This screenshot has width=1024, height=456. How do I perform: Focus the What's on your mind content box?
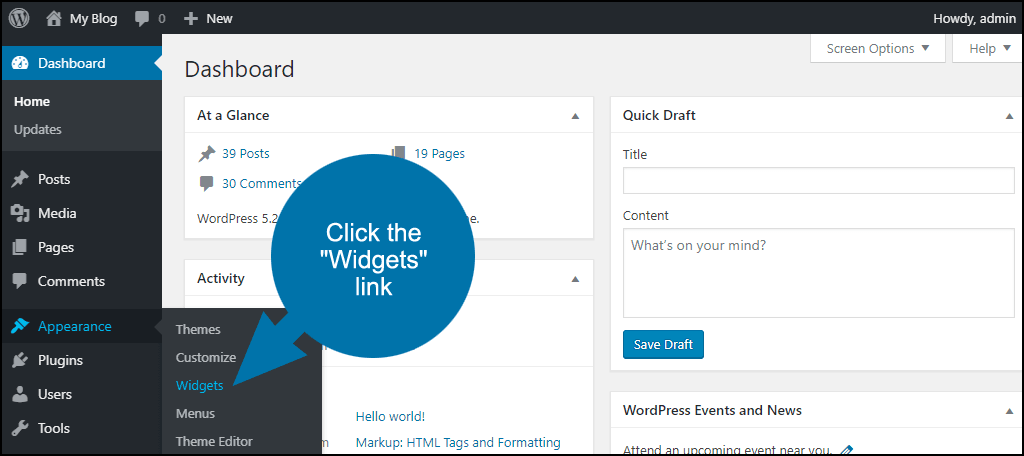[818, 273]
